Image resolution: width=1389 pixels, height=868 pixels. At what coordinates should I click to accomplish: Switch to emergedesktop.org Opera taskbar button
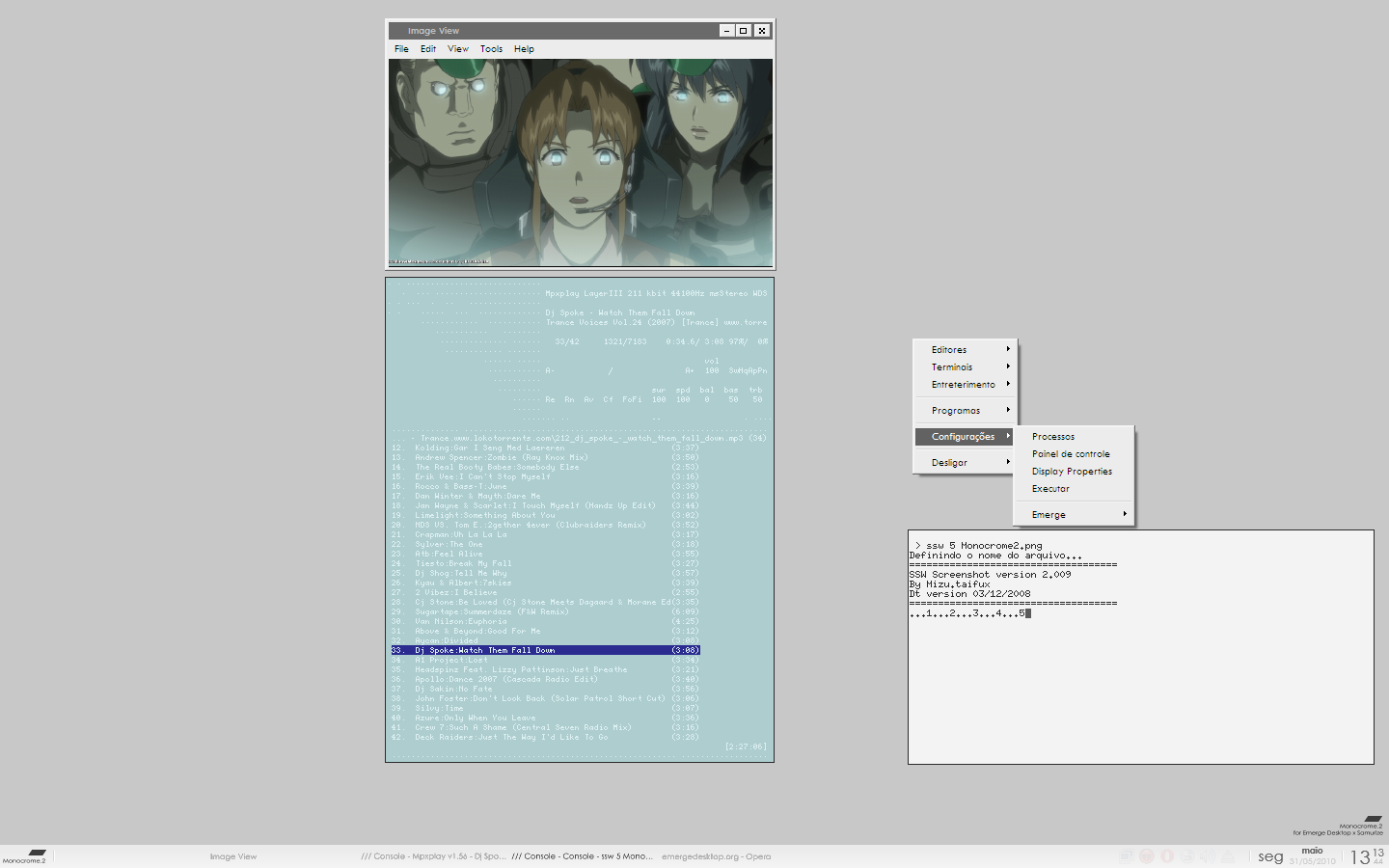tap(716, 856)
